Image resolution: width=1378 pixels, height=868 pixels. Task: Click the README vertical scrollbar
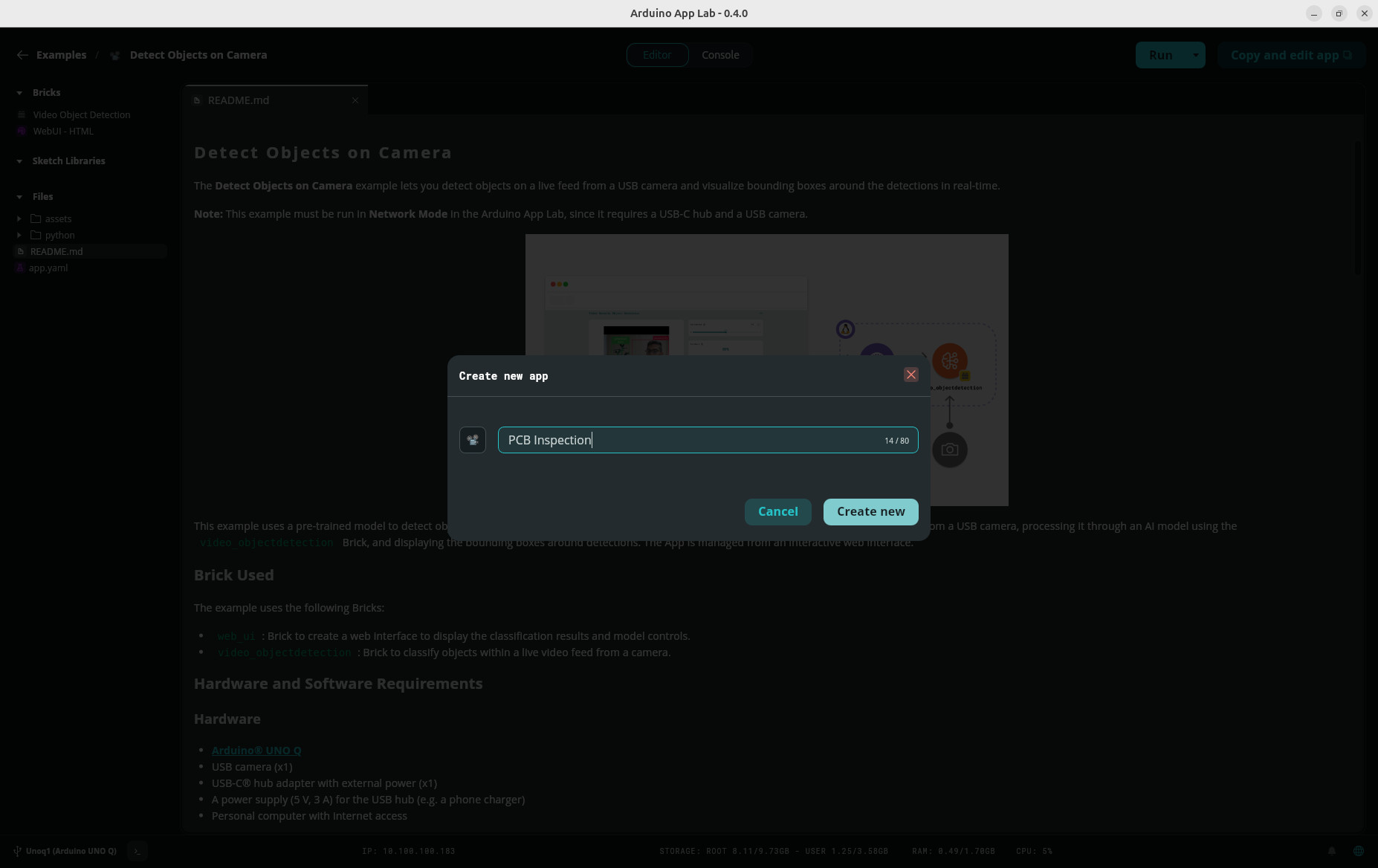(1358, 208)
